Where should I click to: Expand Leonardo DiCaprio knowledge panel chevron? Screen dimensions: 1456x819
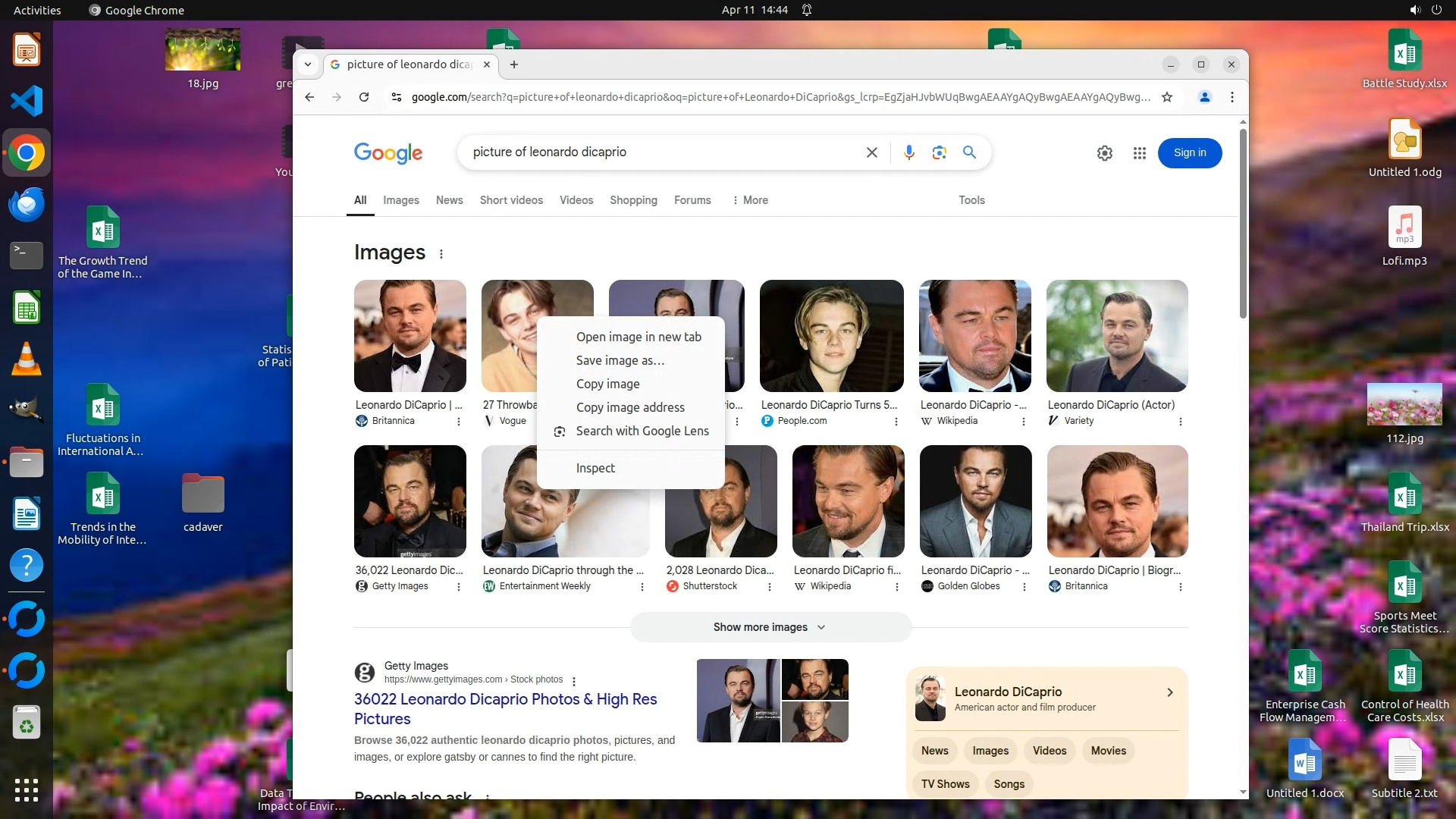click(1169, 692)
